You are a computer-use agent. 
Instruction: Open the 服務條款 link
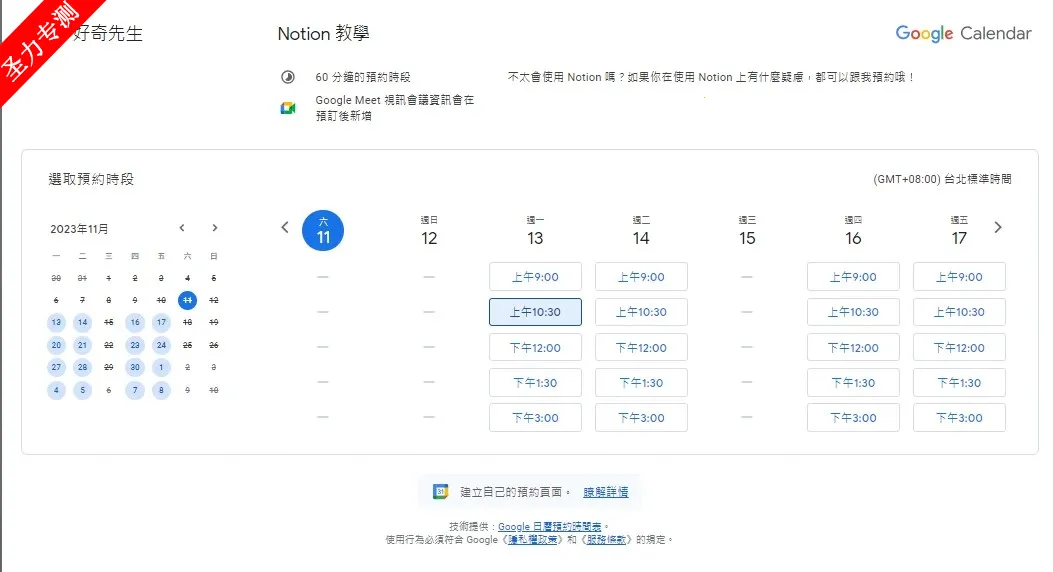[606, 539]
